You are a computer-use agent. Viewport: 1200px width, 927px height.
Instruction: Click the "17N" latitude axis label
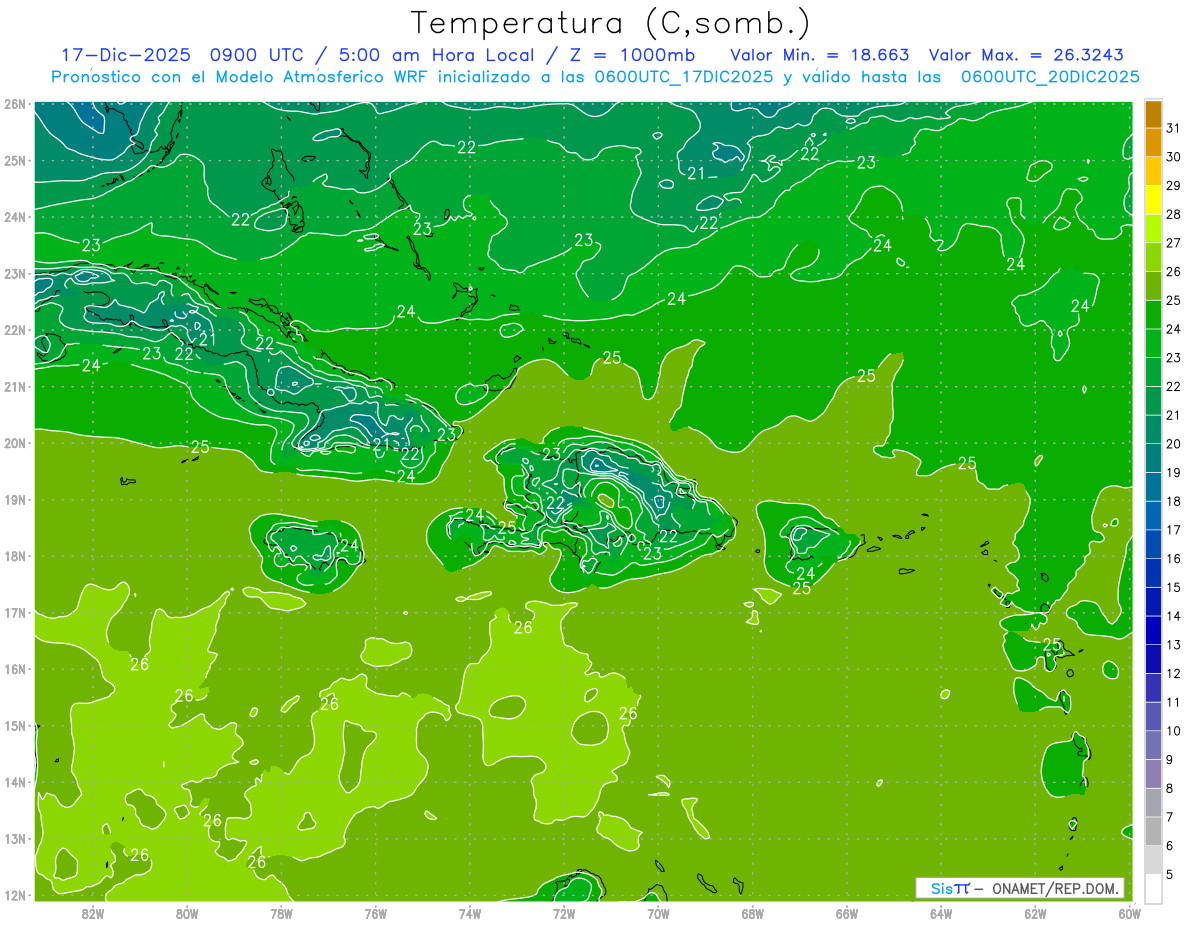click(14, 612)
